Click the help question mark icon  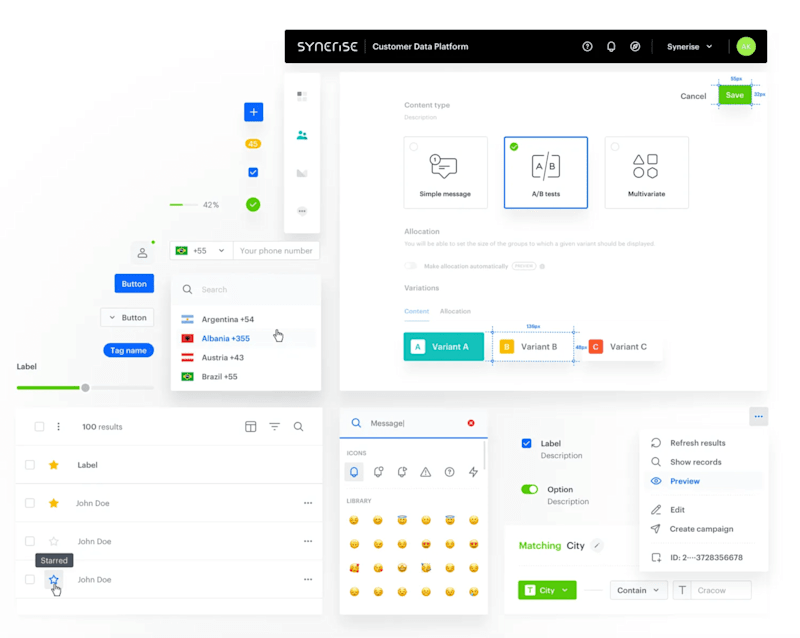[587, 46]
